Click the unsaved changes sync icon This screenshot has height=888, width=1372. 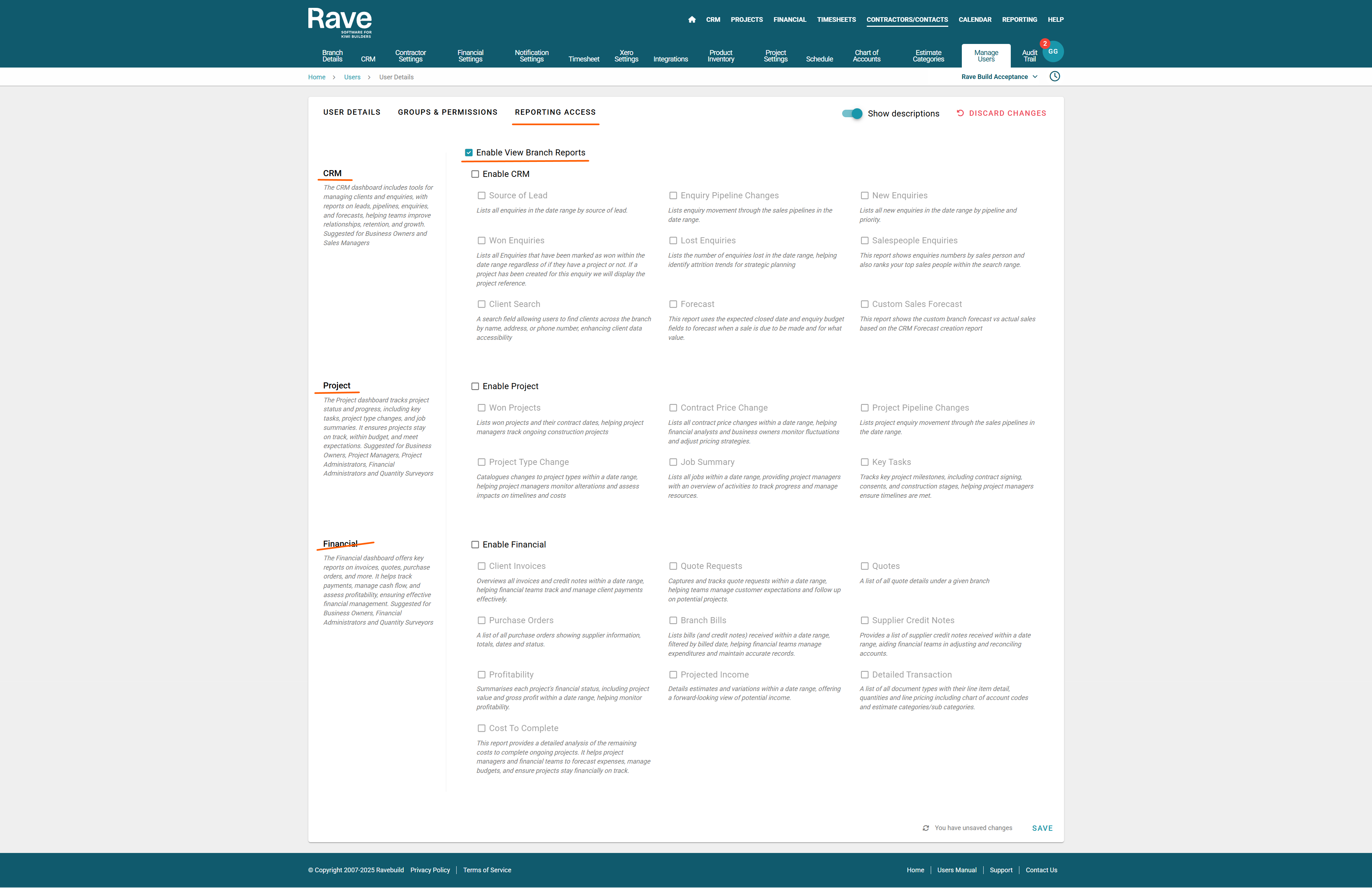click(925, 828)
